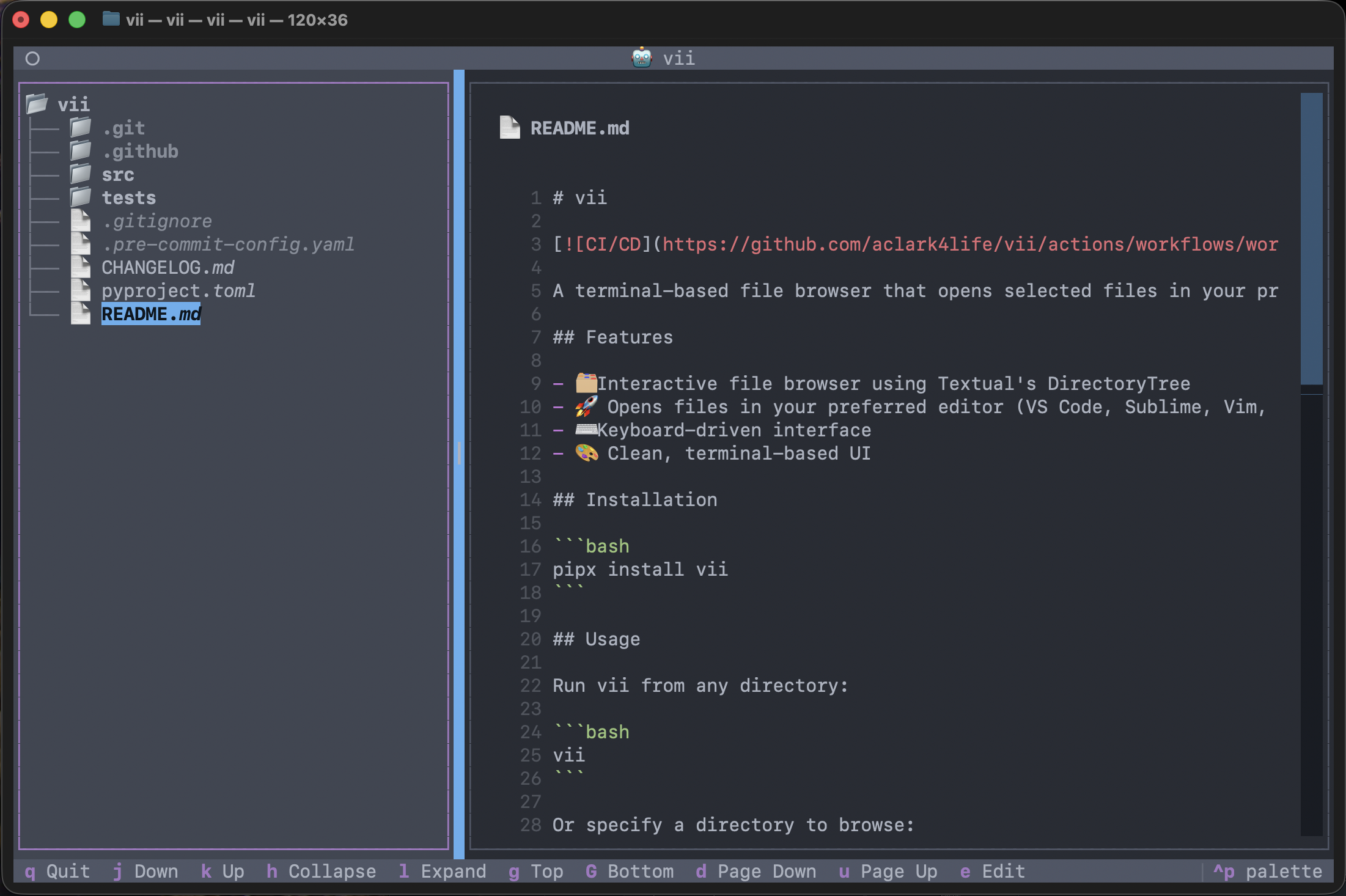Click the 'Keyboard-driven interface' feature line

click(734, 430)
